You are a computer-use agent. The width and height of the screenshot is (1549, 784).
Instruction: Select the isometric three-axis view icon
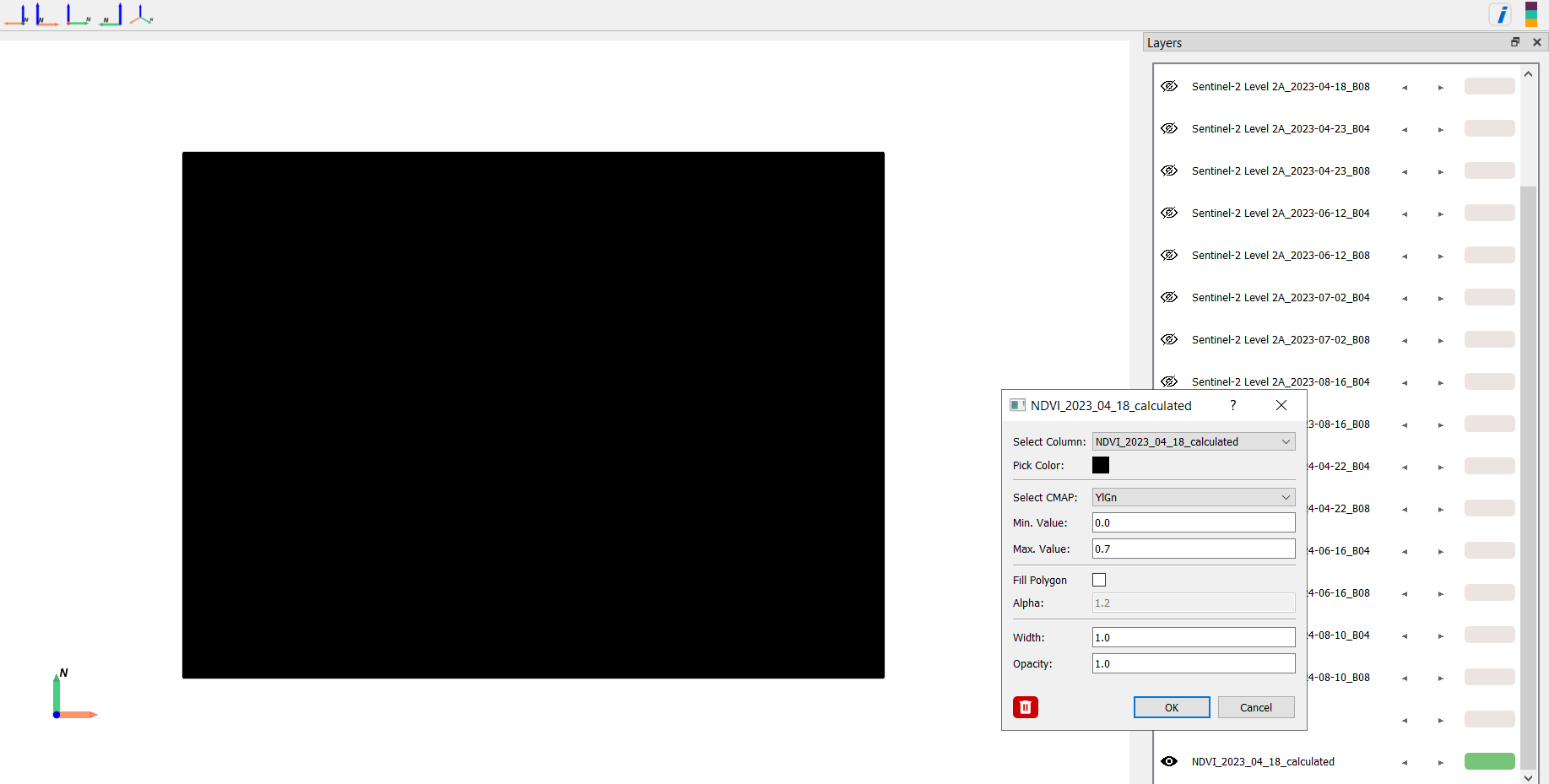[x=141, y=15]
